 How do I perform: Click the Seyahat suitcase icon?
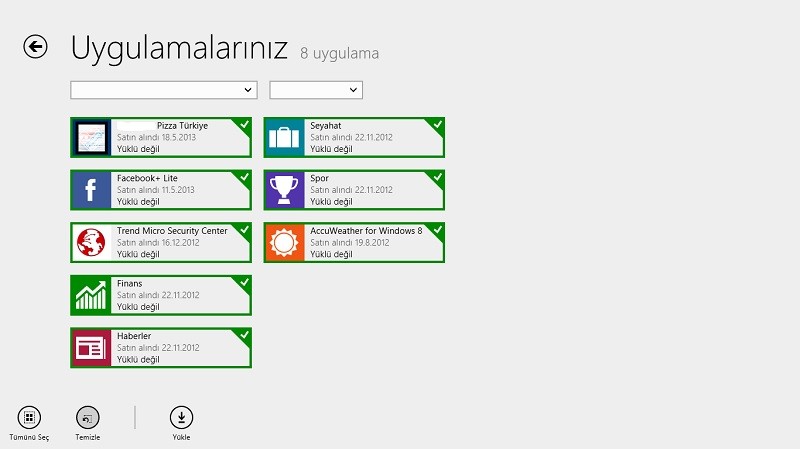pyautogui.click(x=284, y=137)
